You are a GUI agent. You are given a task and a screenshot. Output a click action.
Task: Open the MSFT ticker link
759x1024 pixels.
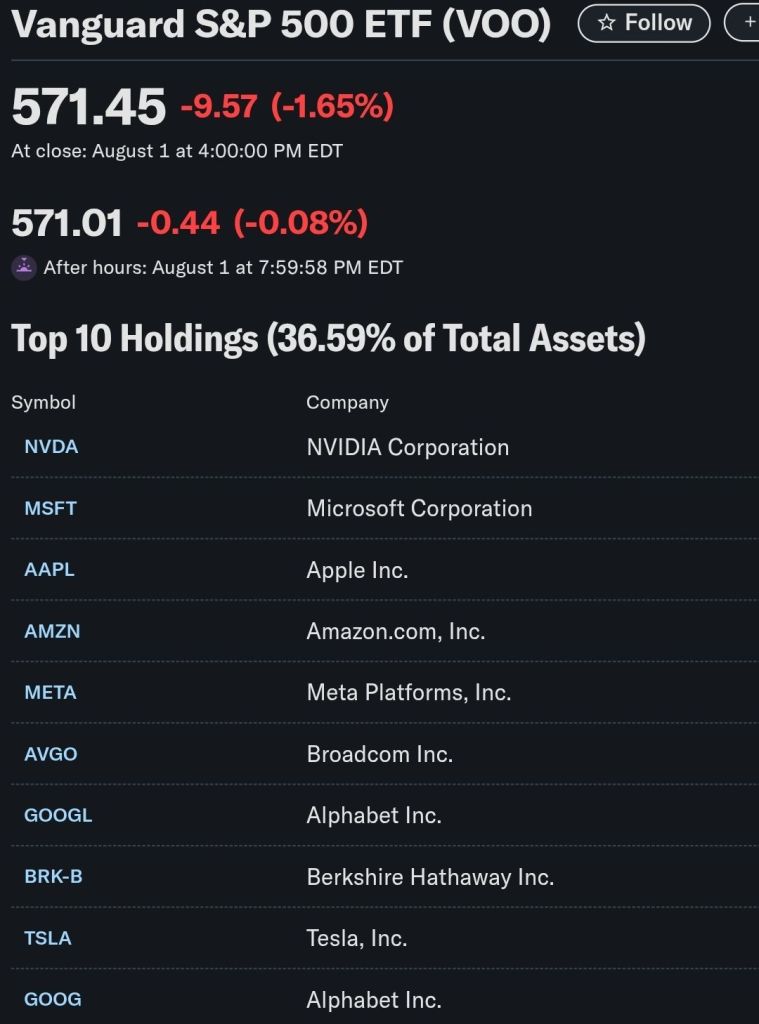(x=50, y=508)
